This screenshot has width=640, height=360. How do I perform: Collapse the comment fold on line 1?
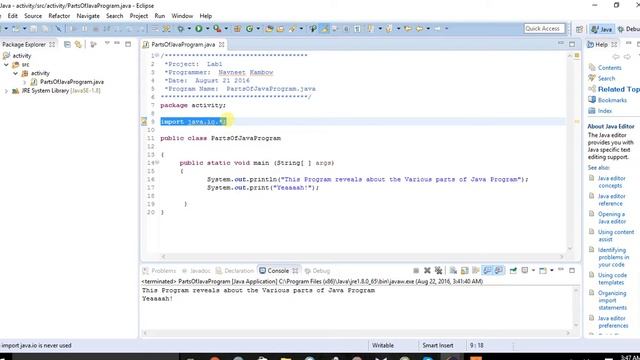[157, 56]
